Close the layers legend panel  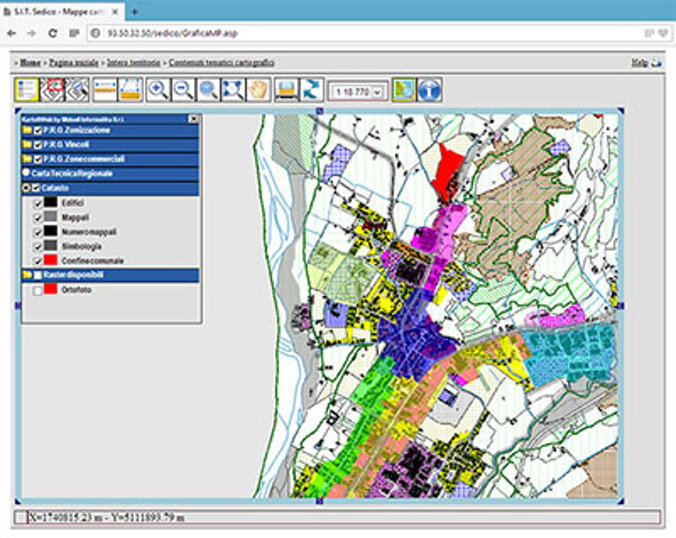click(x=193, y=118)
